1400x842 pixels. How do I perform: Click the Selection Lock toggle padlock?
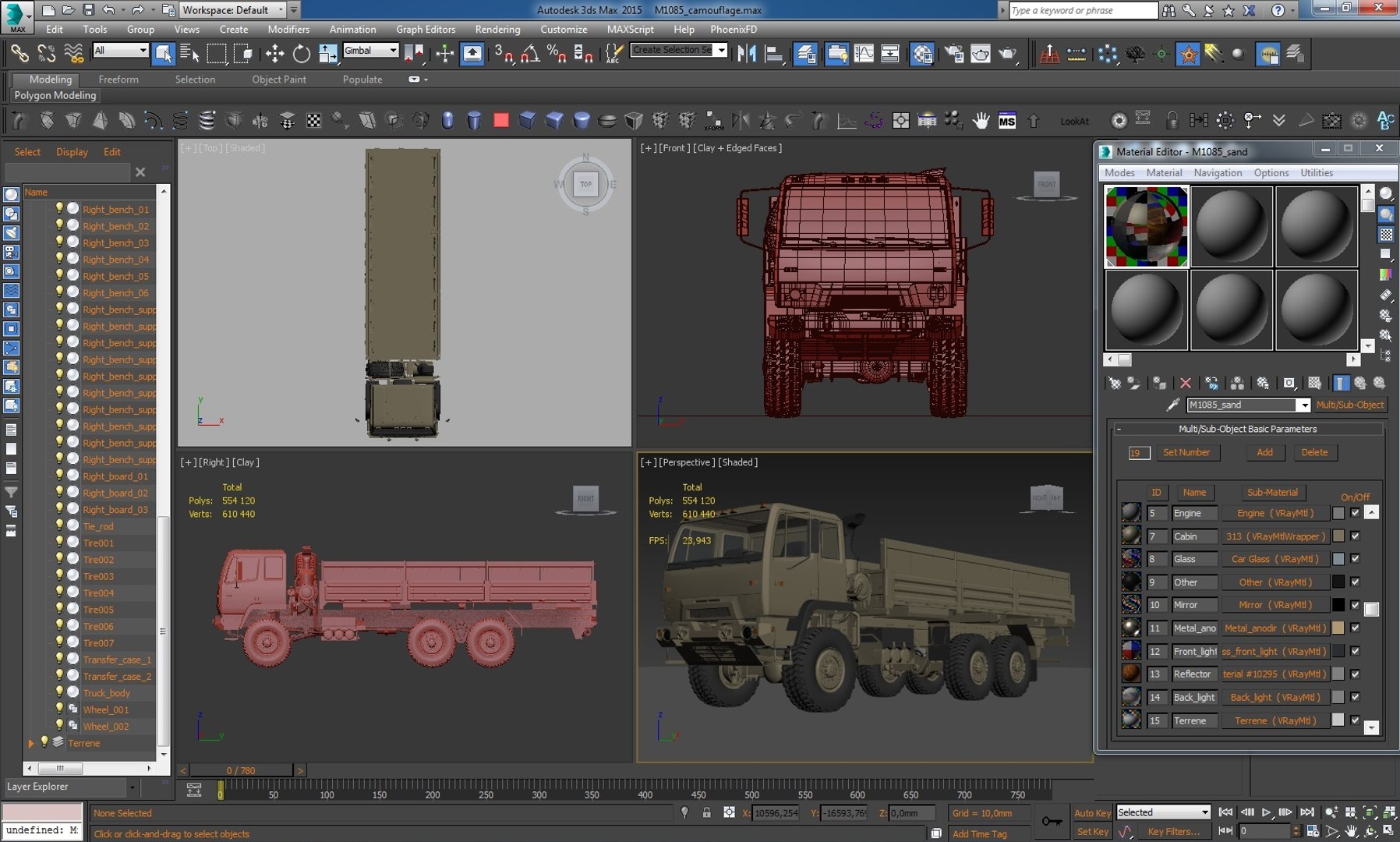[706, 812]
